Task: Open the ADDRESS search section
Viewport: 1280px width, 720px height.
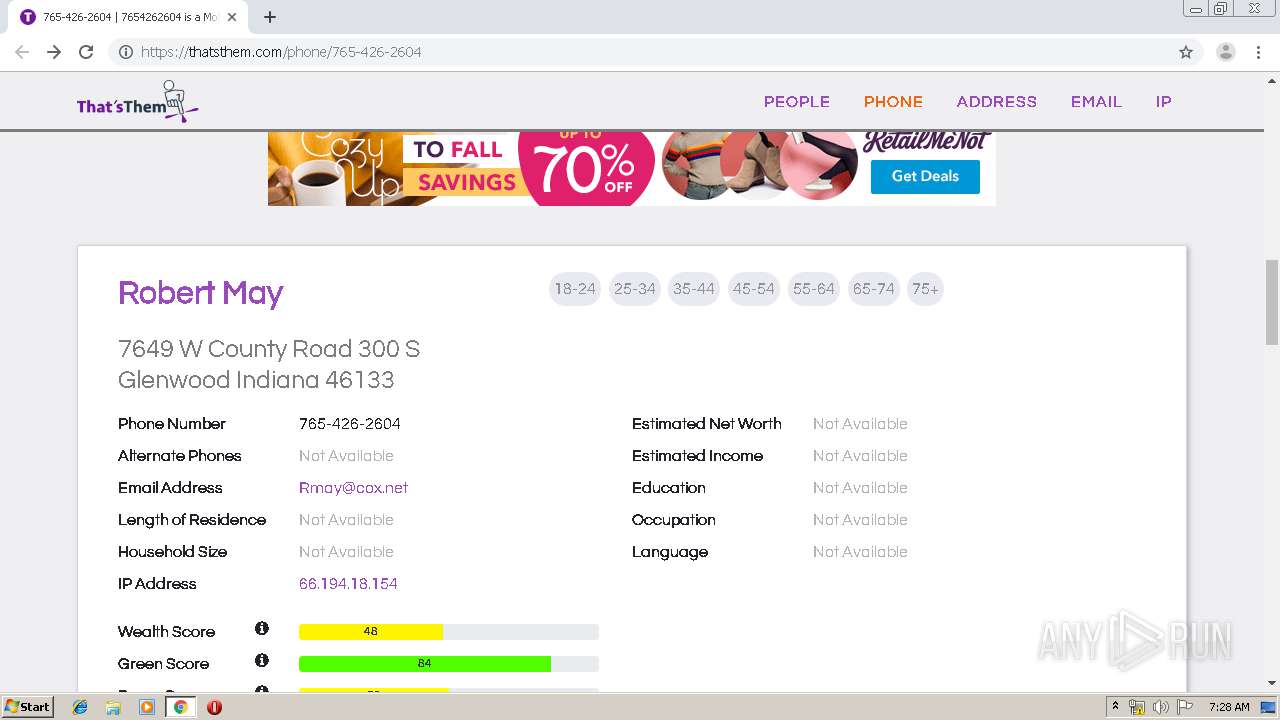Action: [x=996, y=102]
